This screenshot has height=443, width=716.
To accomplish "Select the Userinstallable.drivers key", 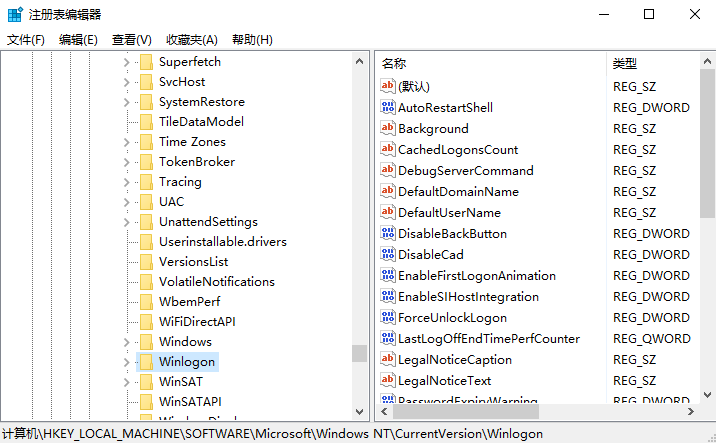I will click(223, 242).
